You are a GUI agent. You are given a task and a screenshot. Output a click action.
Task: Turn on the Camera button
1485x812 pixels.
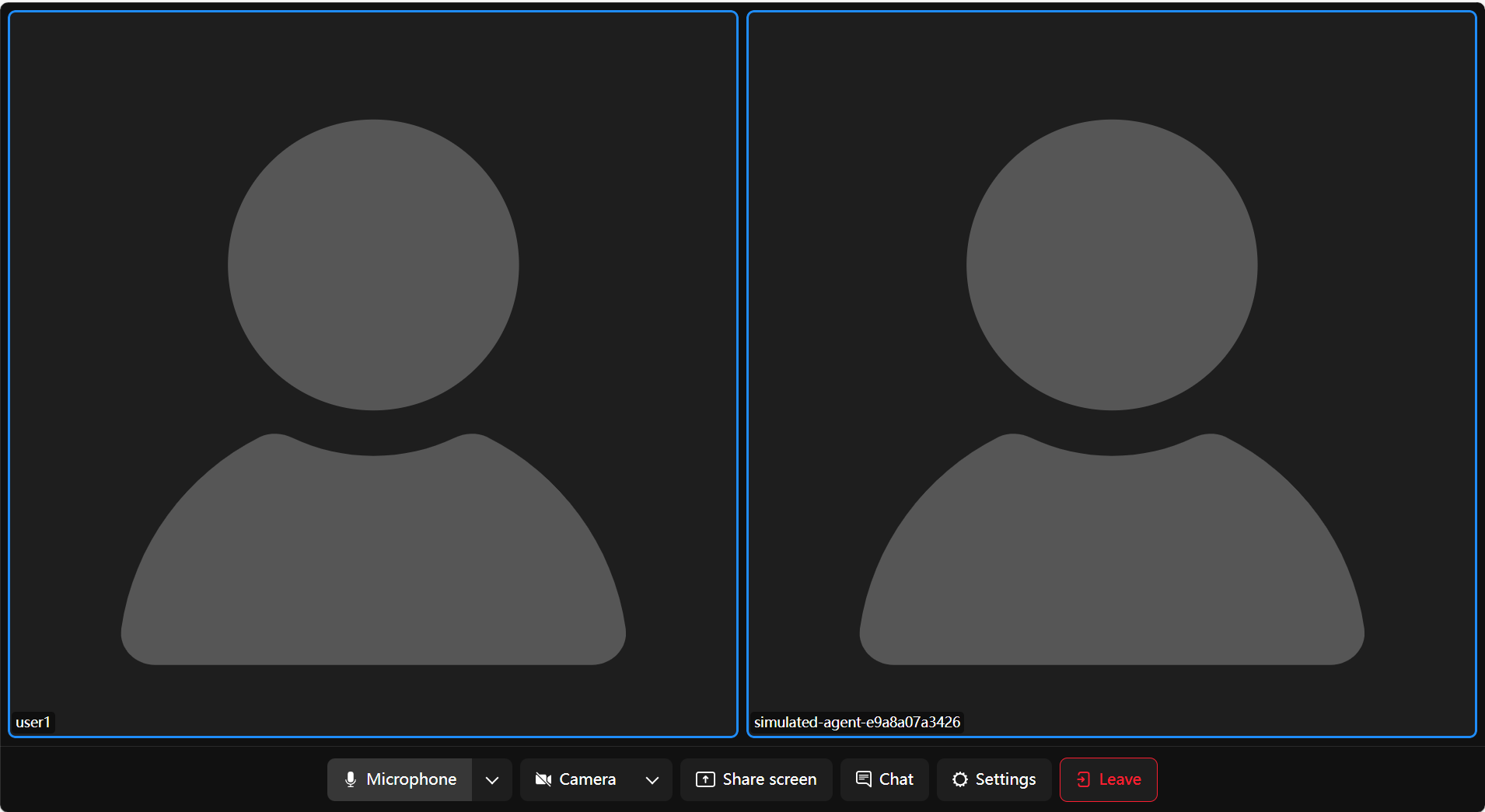tap(576, 779)
